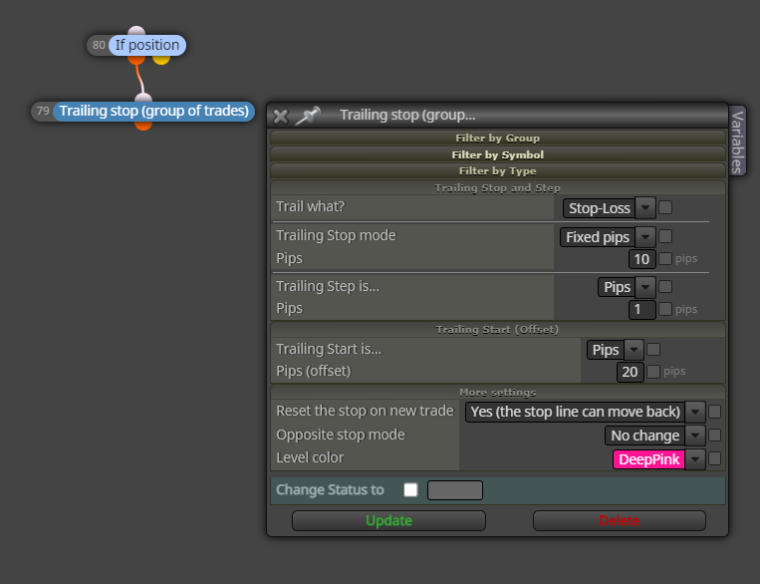Open the Reset the stop on new trade dropdown
The image size is (760, 584).
click(585, 411)
